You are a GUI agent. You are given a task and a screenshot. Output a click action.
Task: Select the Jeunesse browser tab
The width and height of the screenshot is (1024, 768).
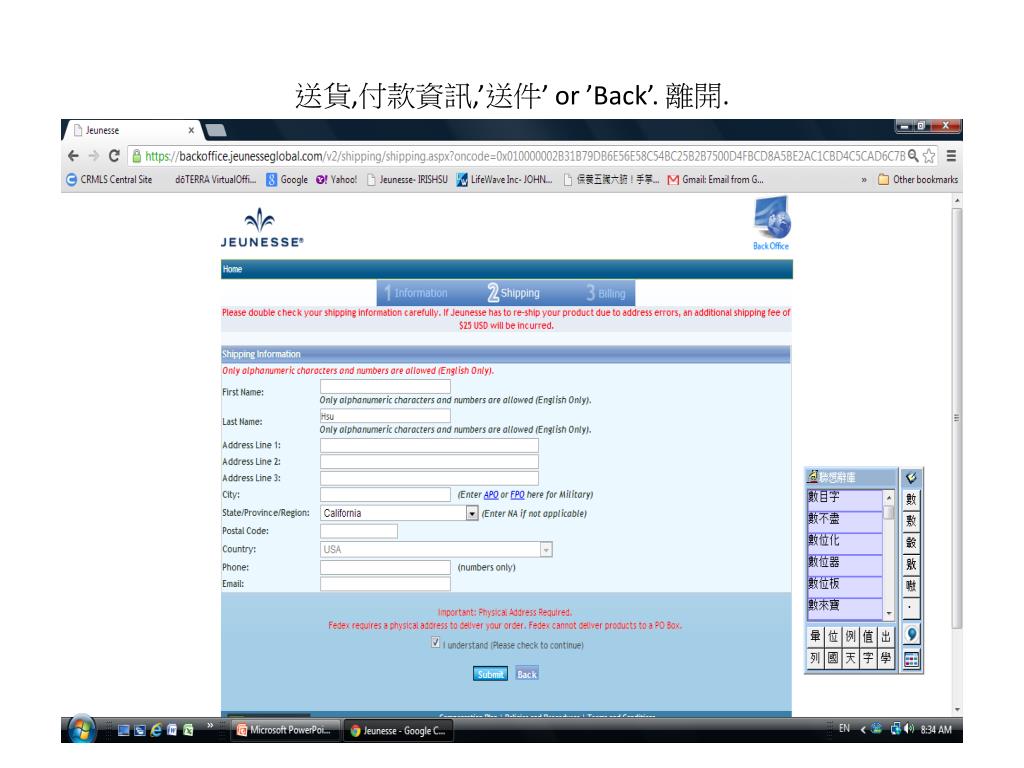(134, 130)
